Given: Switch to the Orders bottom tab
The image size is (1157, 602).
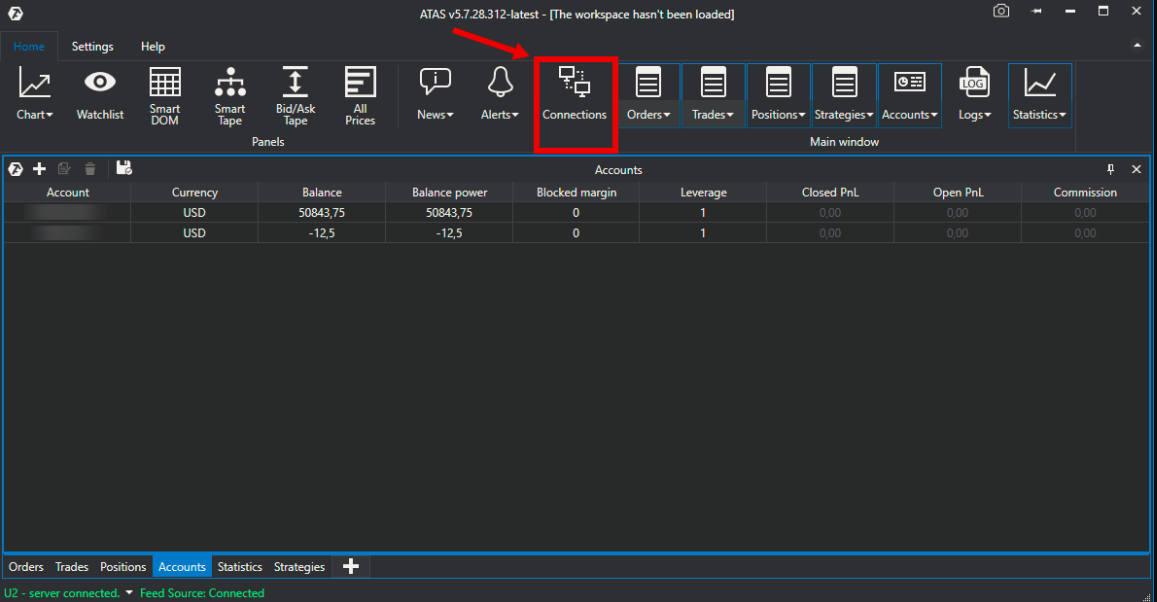Looking at the screenshot, I should (x=26, y=567).
